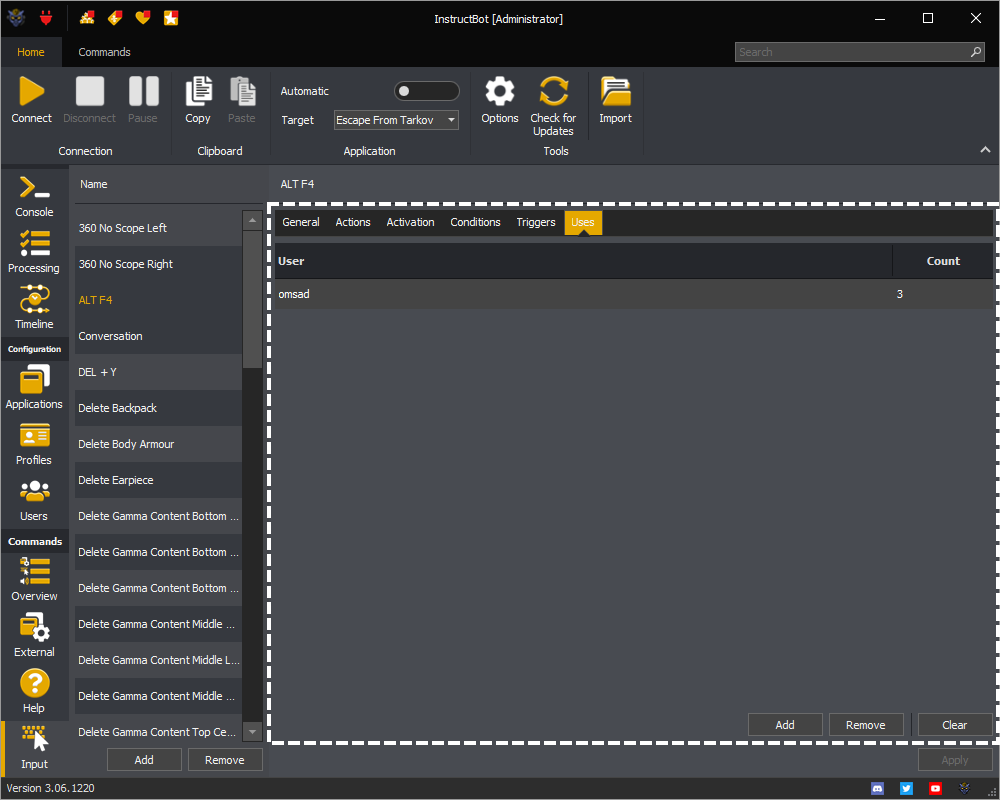
Task: Open the Twitter link in status bar
Action: click(x=906, y=789)
